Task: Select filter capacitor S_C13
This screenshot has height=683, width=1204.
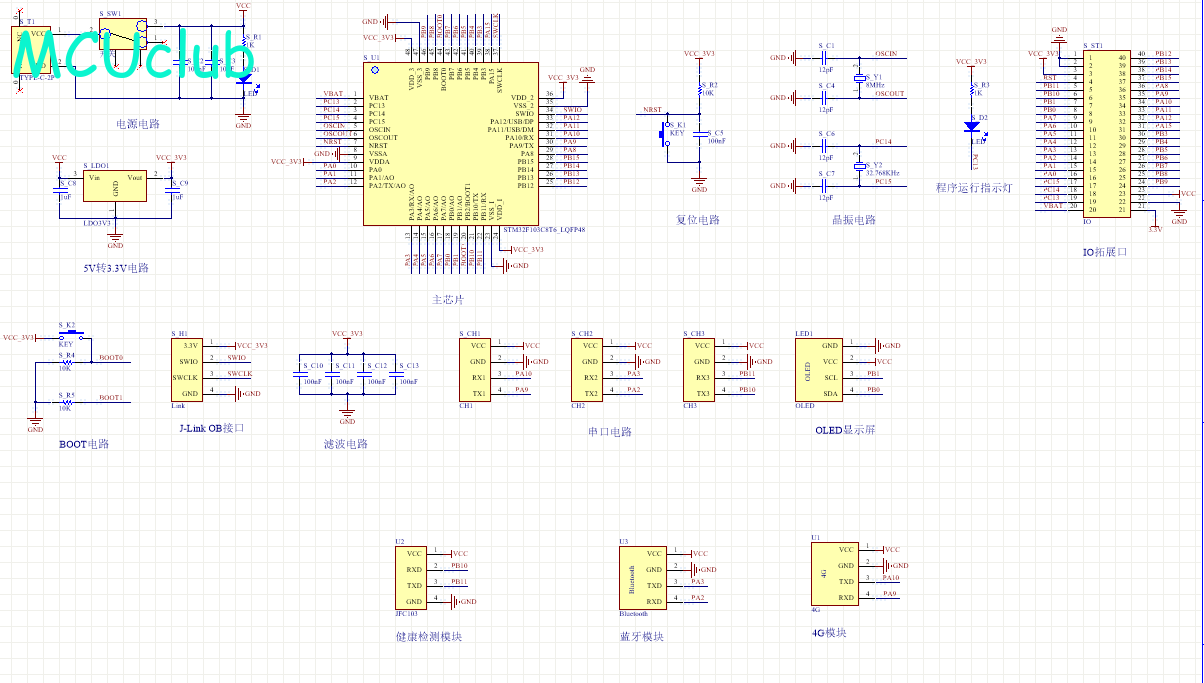Action: (x=395, y=373)
